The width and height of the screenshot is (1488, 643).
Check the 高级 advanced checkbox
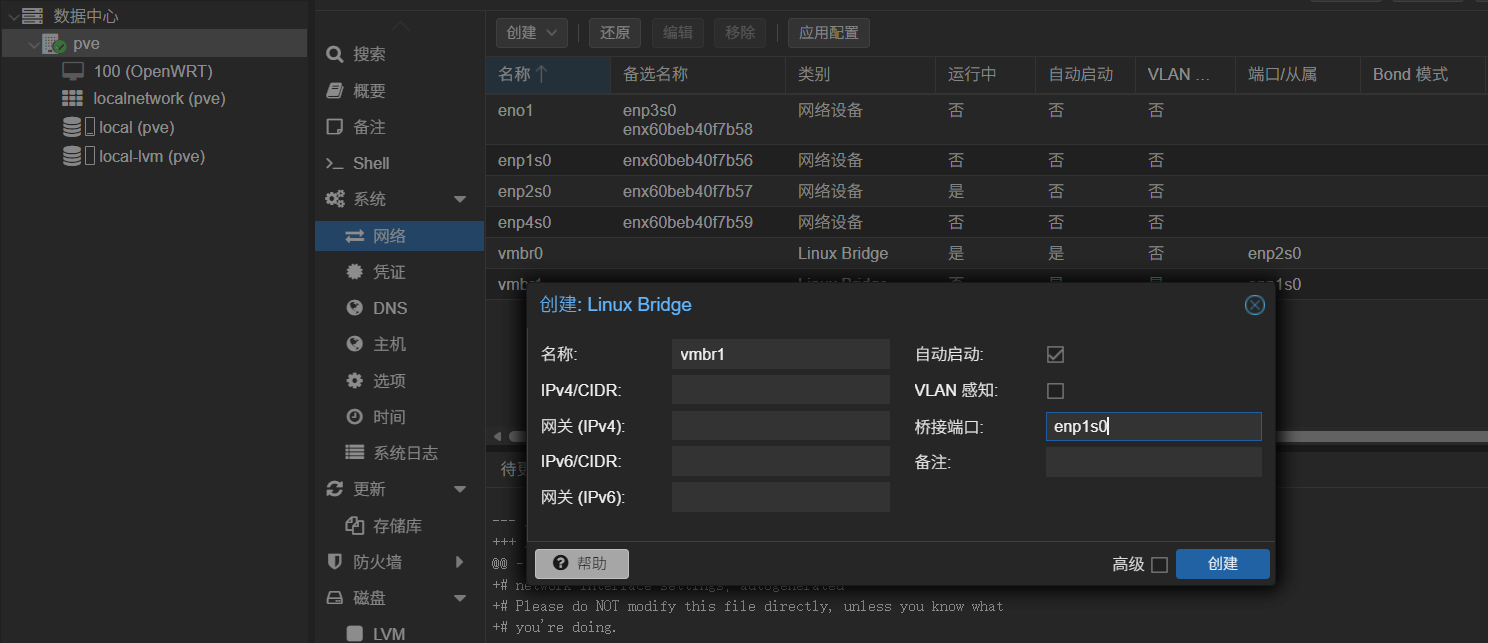click(1159, 565)
